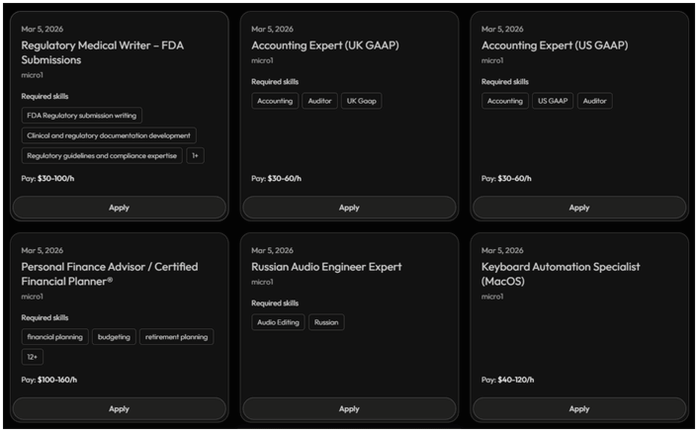
Task: Open Russian Audio Engineer Expert title
Action: coord(326,267)
